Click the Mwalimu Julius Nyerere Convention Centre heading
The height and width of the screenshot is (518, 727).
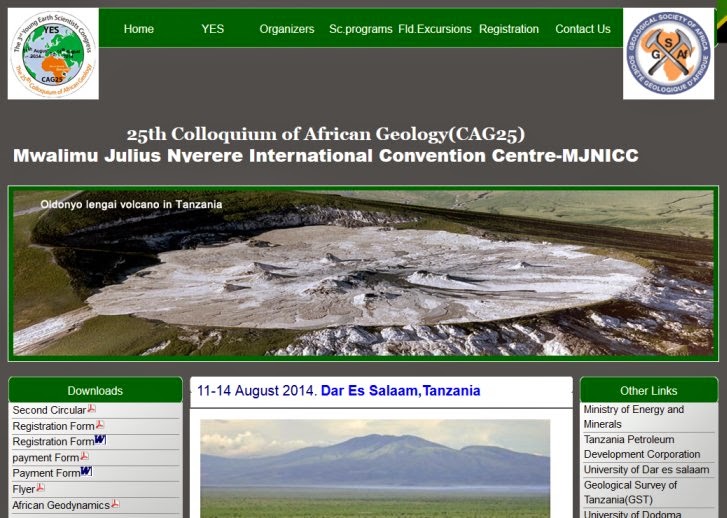pyautogui.click(x=325, y=156)
